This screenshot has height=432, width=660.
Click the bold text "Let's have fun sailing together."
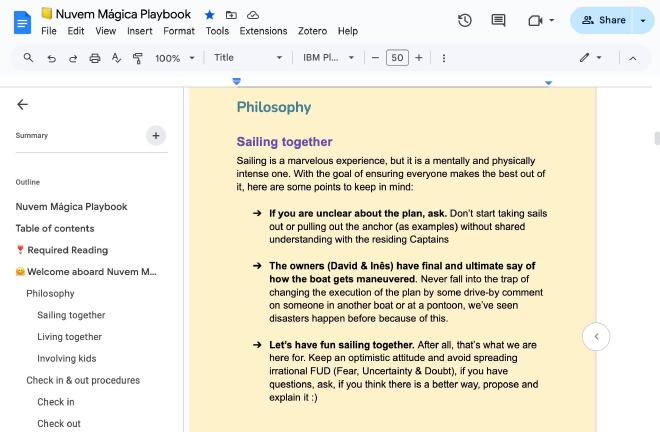pos(342,345)
